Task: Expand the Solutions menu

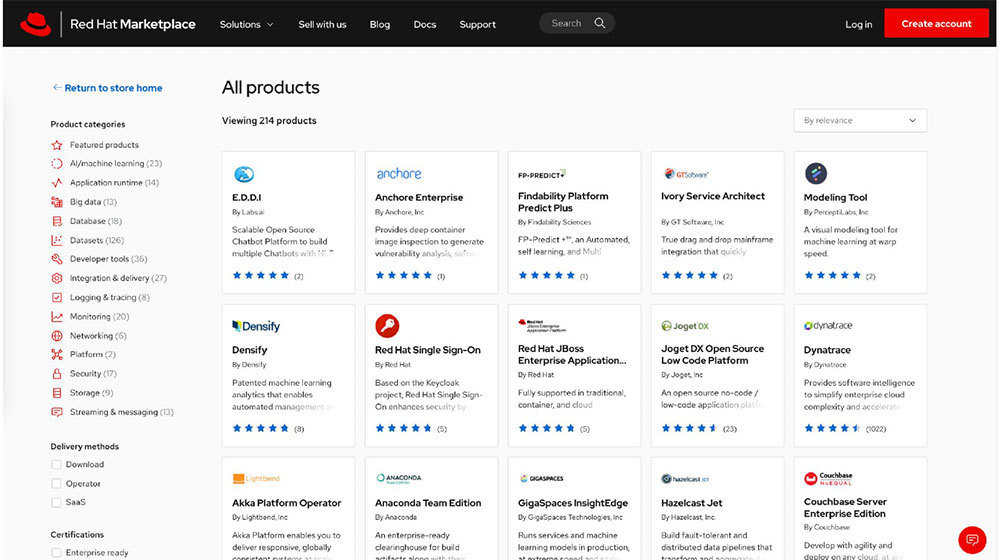Action: 246,24
